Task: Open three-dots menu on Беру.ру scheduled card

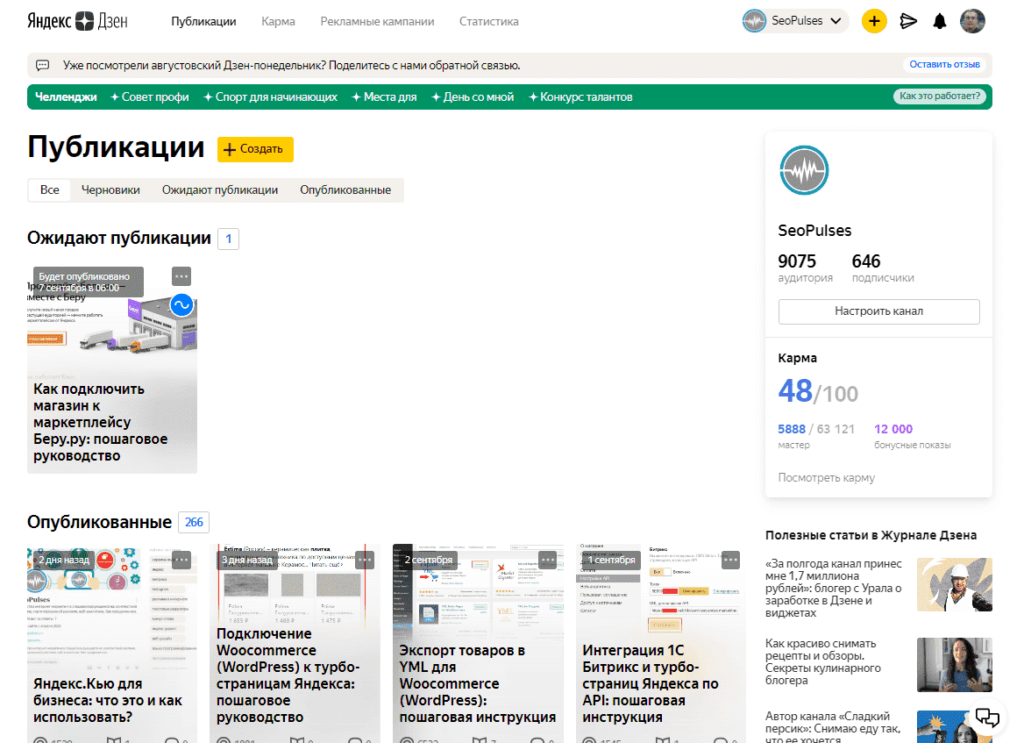Action: [x=182, y=276]
